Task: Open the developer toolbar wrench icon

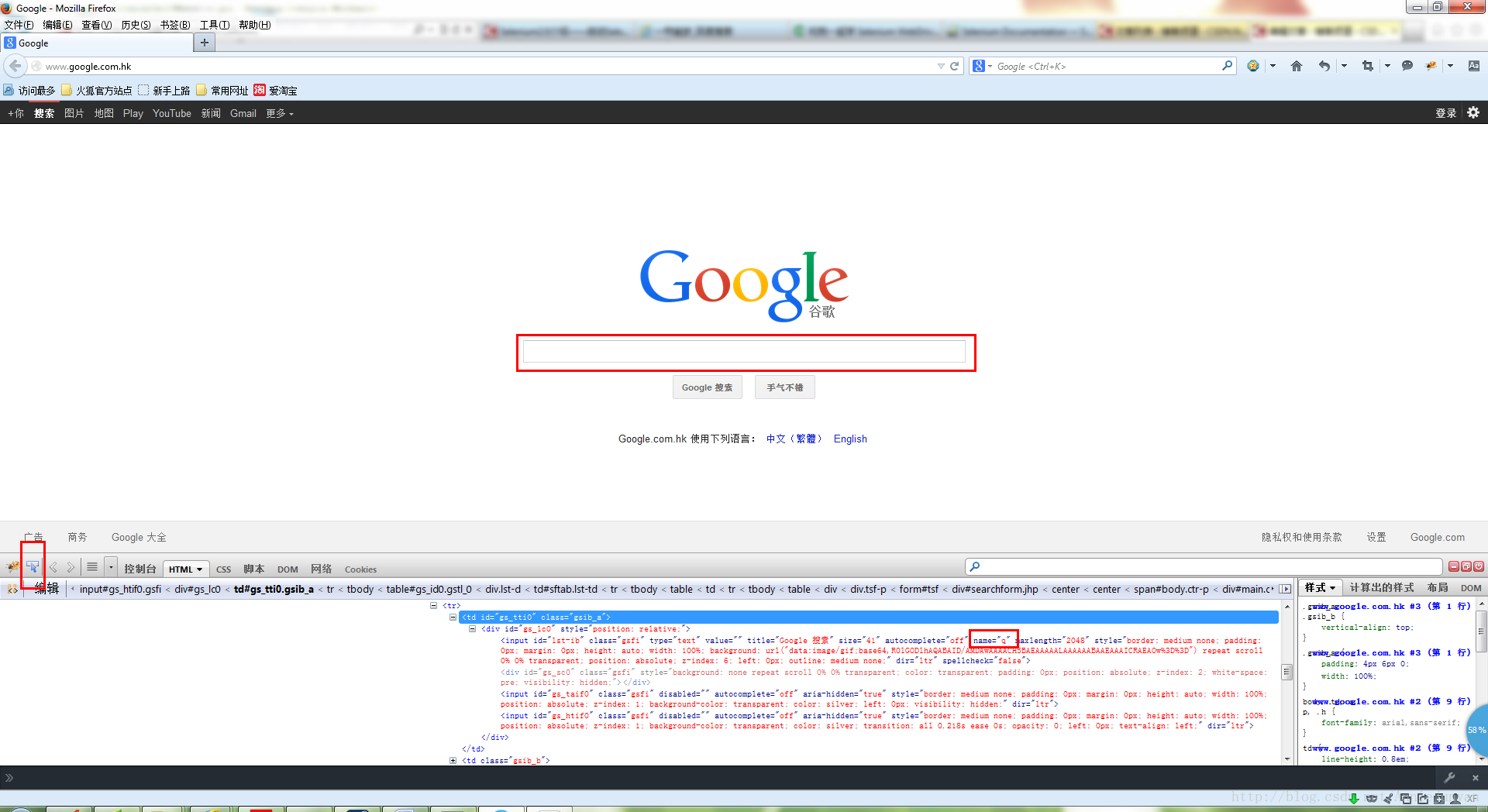Action: click(x=1449, y=777)
